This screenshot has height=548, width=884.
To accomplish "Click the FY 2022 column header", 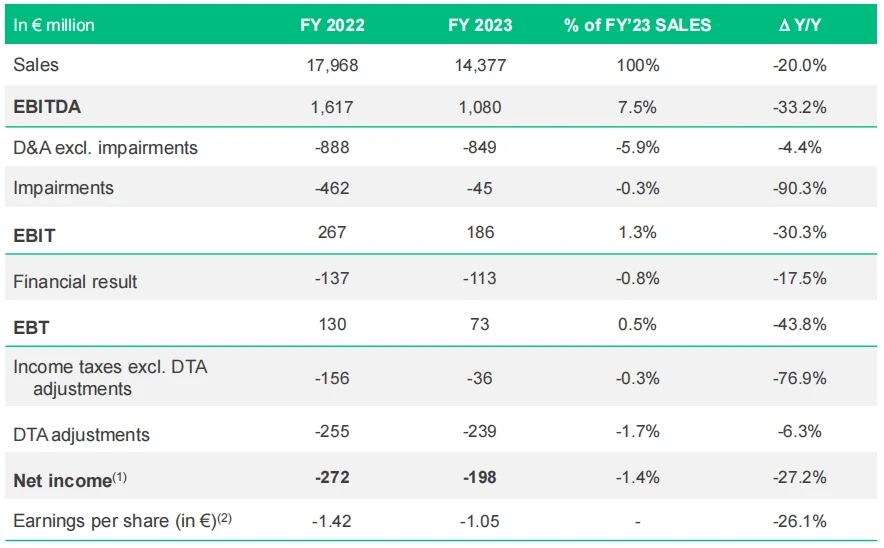I will (x=332, y=25).
